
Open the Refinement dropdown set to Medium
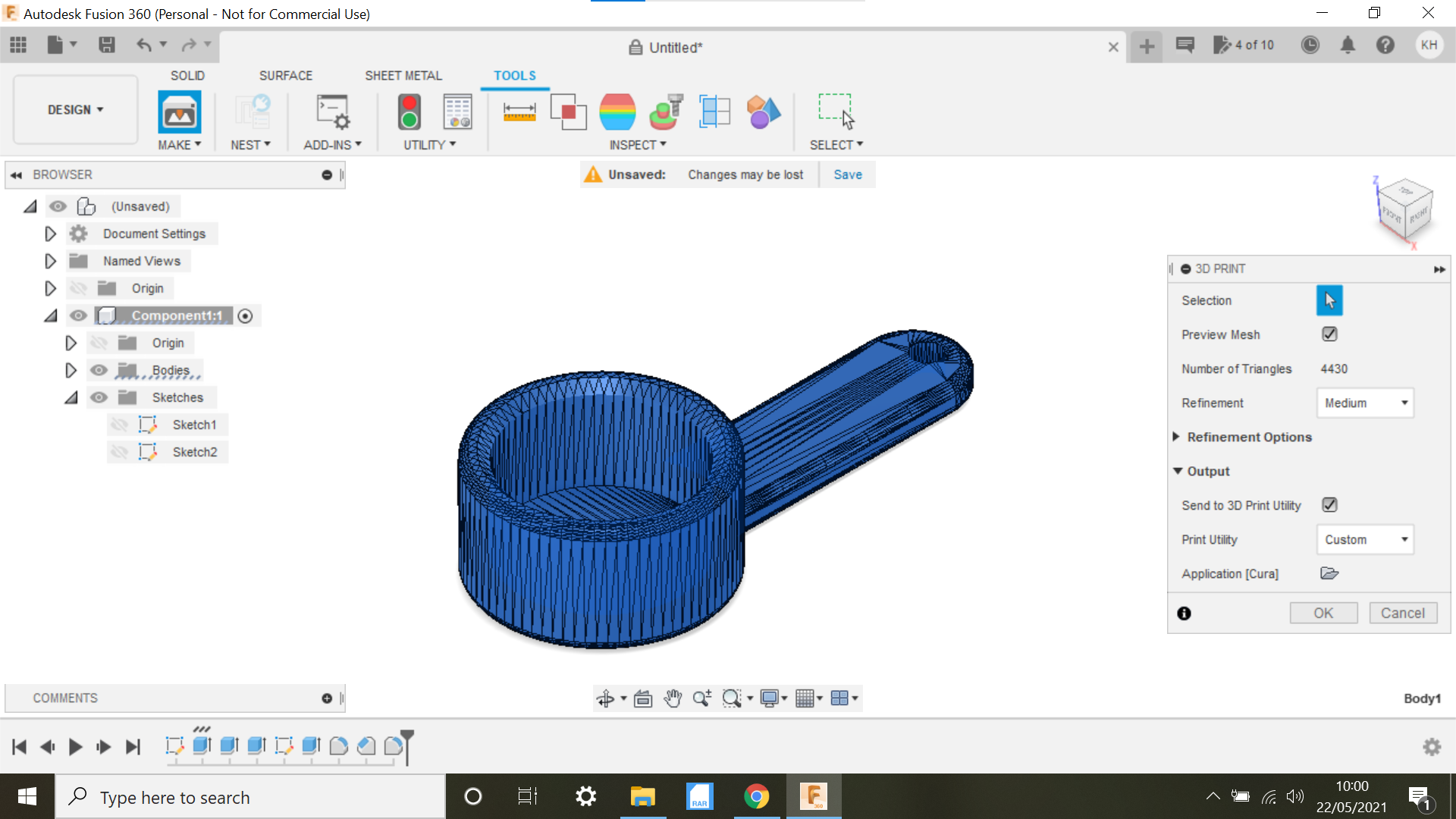1364,403
